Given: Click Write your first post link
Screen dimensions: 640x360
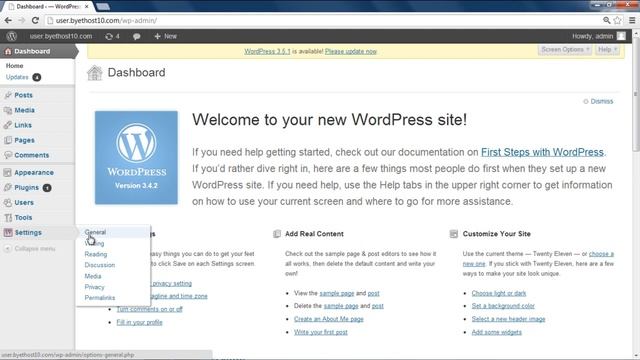Looking at the screenshot, I should point(321,332).
